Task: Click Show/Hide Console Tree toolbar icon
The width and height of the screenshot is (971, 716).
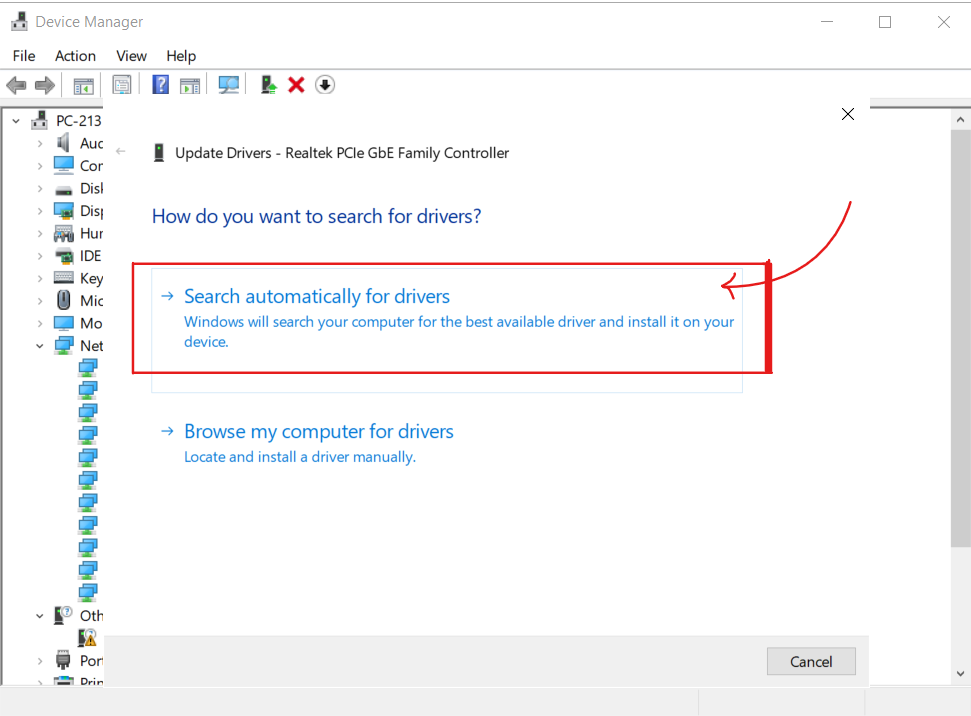Action: pyautogui.click(x=83, y=85)
